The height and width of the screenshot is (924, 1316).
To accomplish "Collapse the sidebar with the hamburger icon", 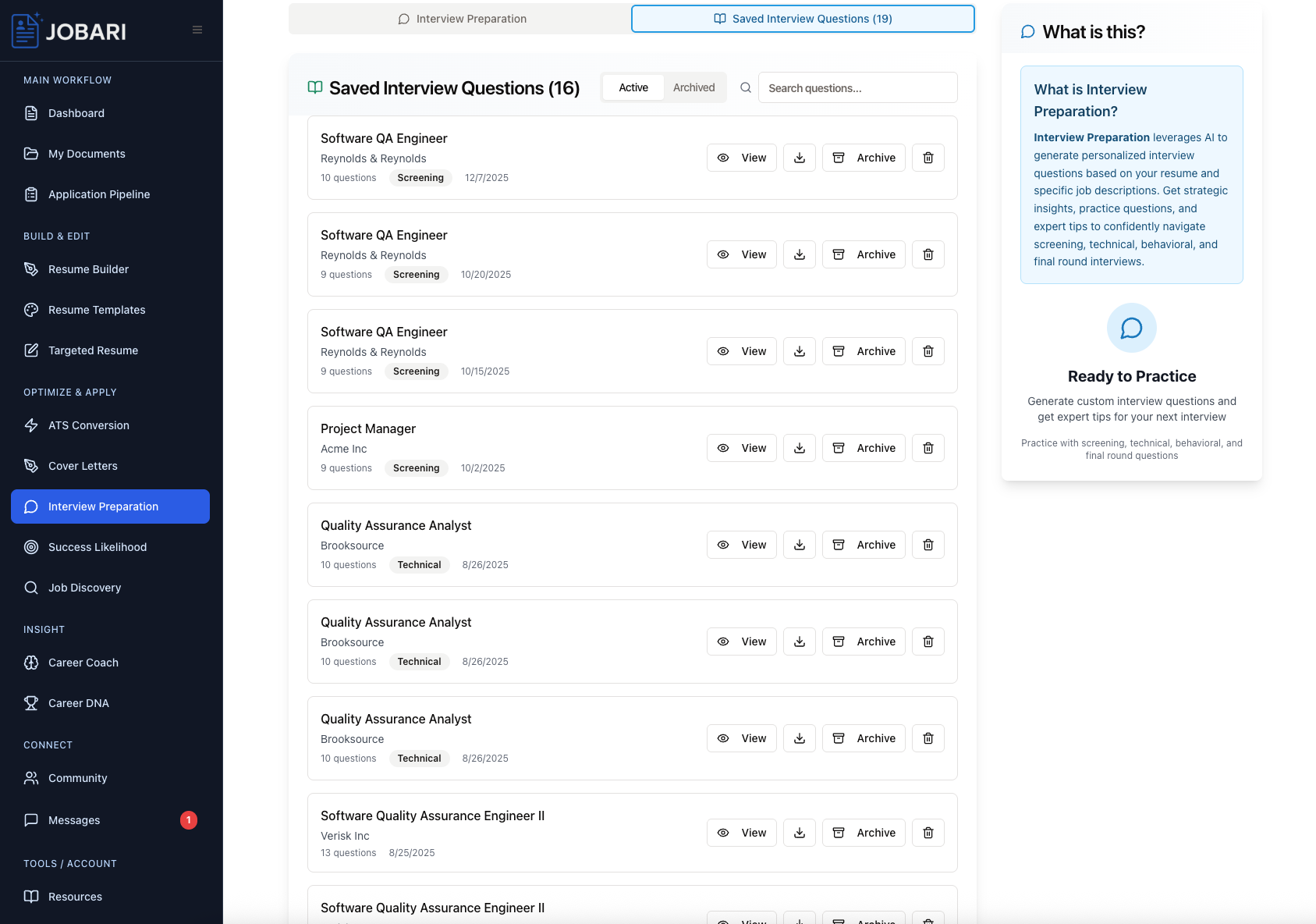I will click(x=197, y=30).
